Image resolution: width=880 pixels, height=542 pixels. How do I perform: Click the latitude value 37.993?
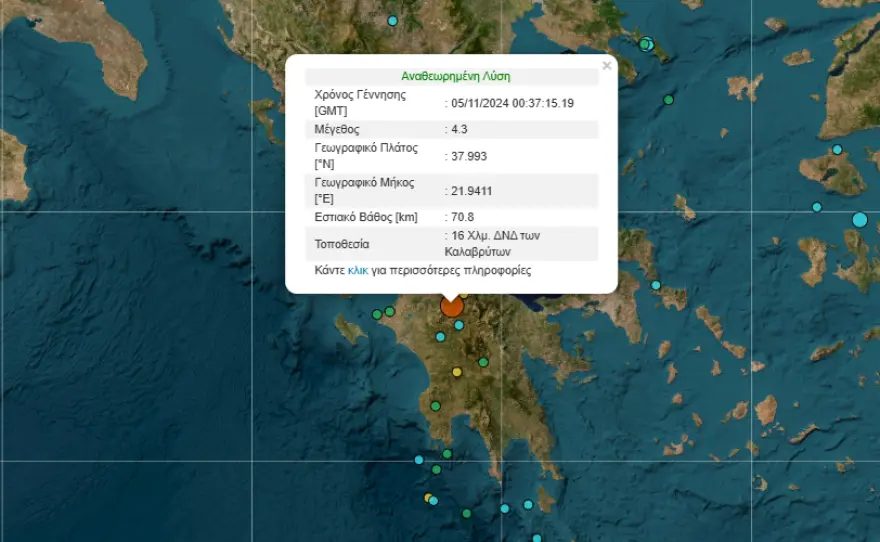point(468,156)
